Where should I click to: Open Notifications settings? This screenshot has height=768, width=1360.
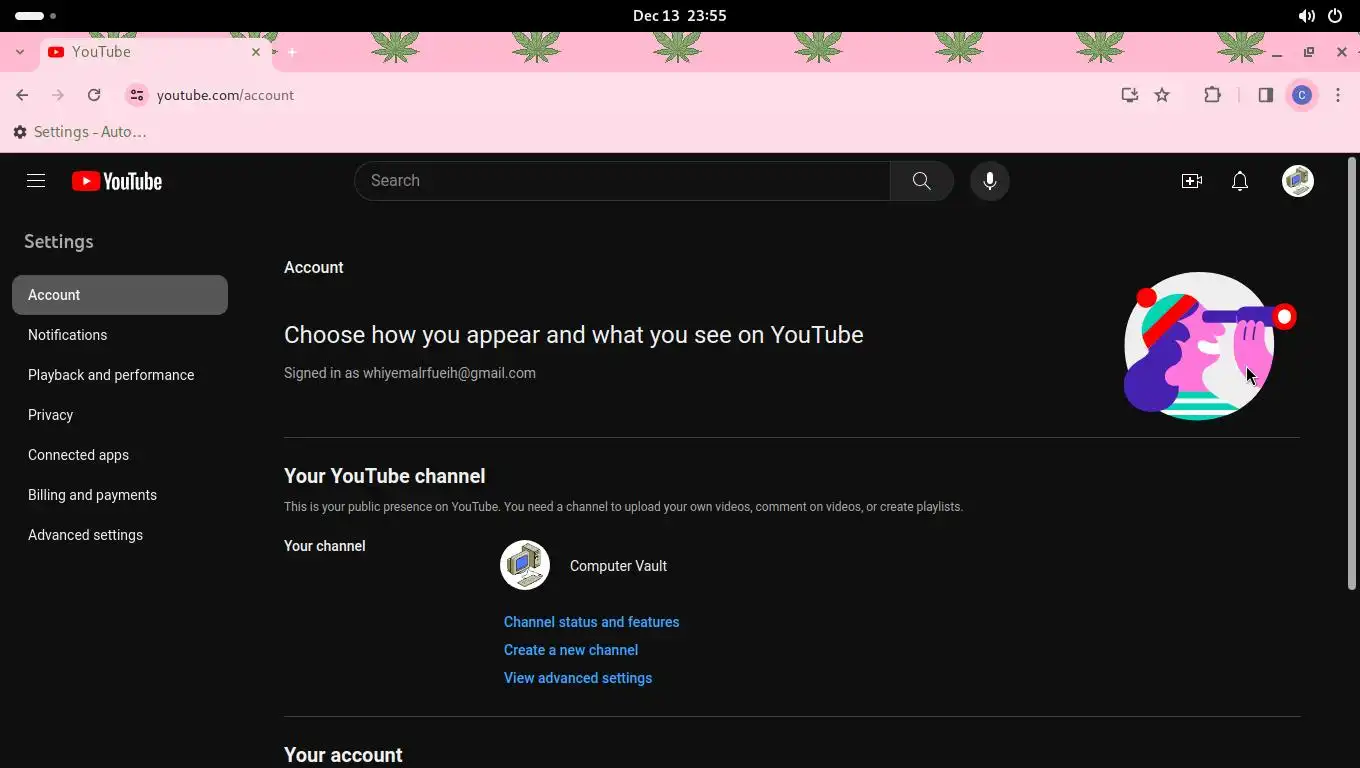120,335
